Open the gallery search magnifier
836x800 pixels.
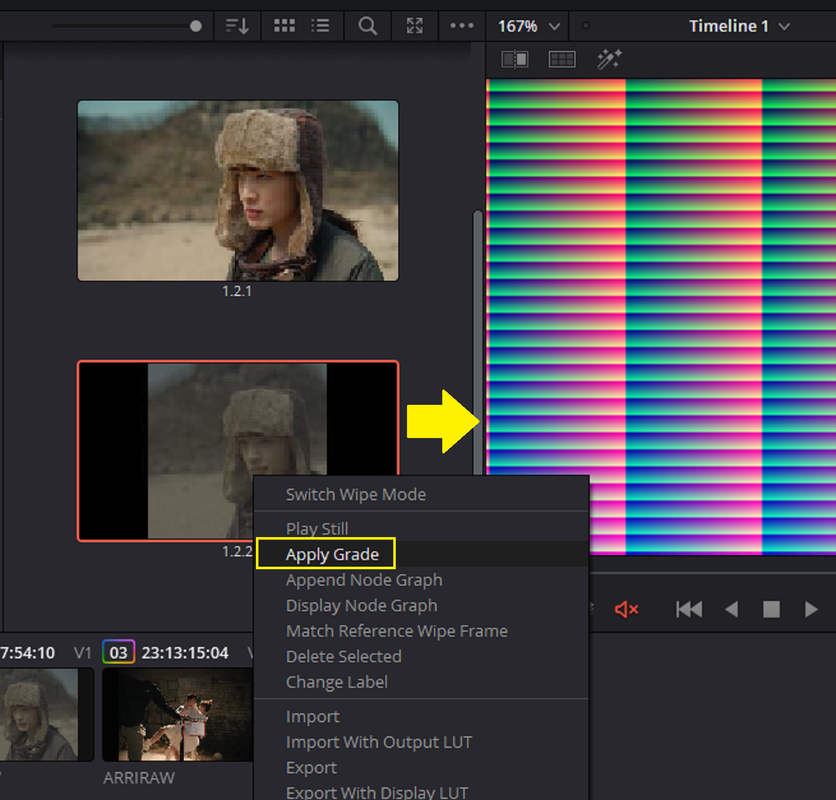(x=367, y=26)
